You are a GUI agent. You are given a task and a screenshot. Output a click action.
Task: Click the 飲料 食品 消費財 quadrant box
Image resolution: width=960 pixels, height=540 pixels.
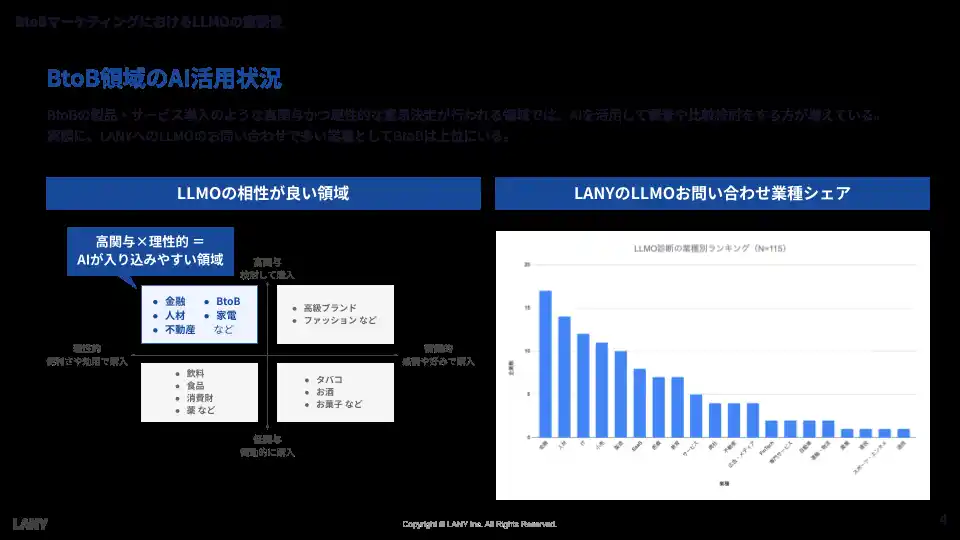click(x=198, y=391)
